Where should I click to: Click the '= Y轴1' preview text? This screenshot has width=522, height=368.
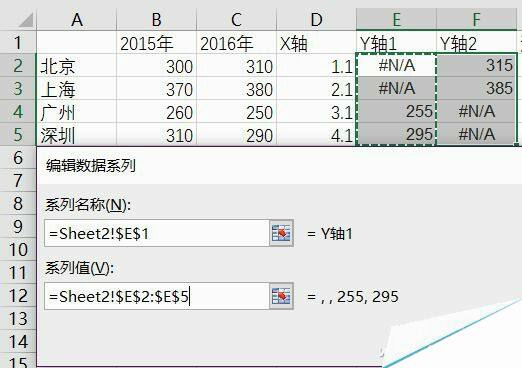330,234
